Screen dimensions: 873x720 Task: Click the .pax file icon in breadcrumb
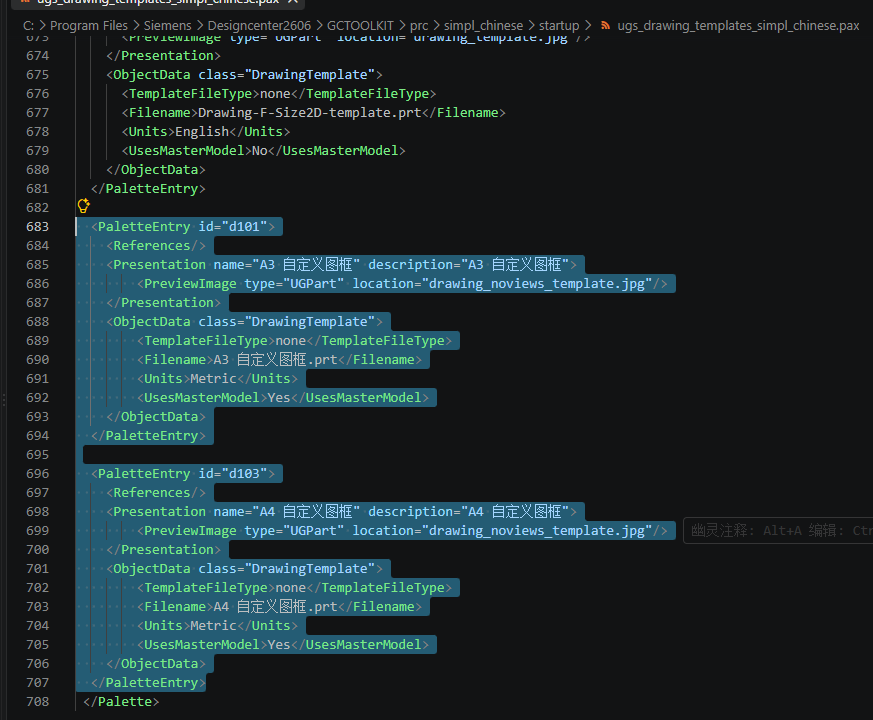pyautogui.click(x=605, y=25)
